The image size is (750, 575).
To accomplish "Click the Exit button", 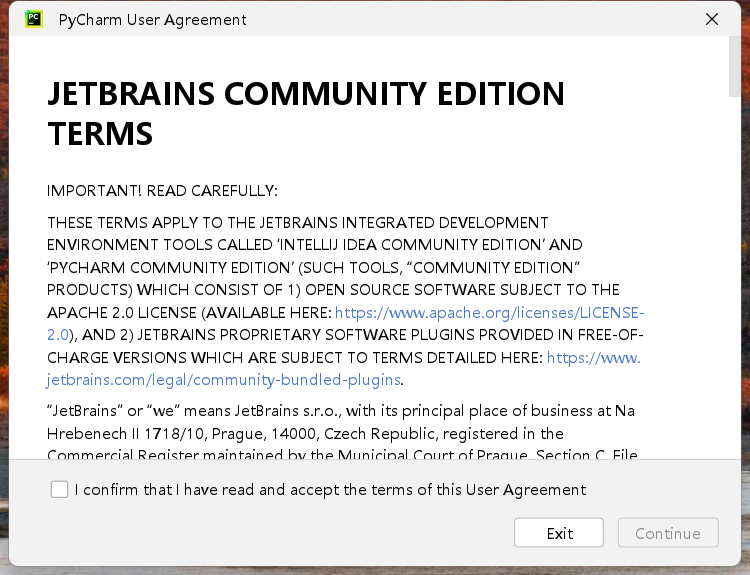I will (x=559, y=532).
